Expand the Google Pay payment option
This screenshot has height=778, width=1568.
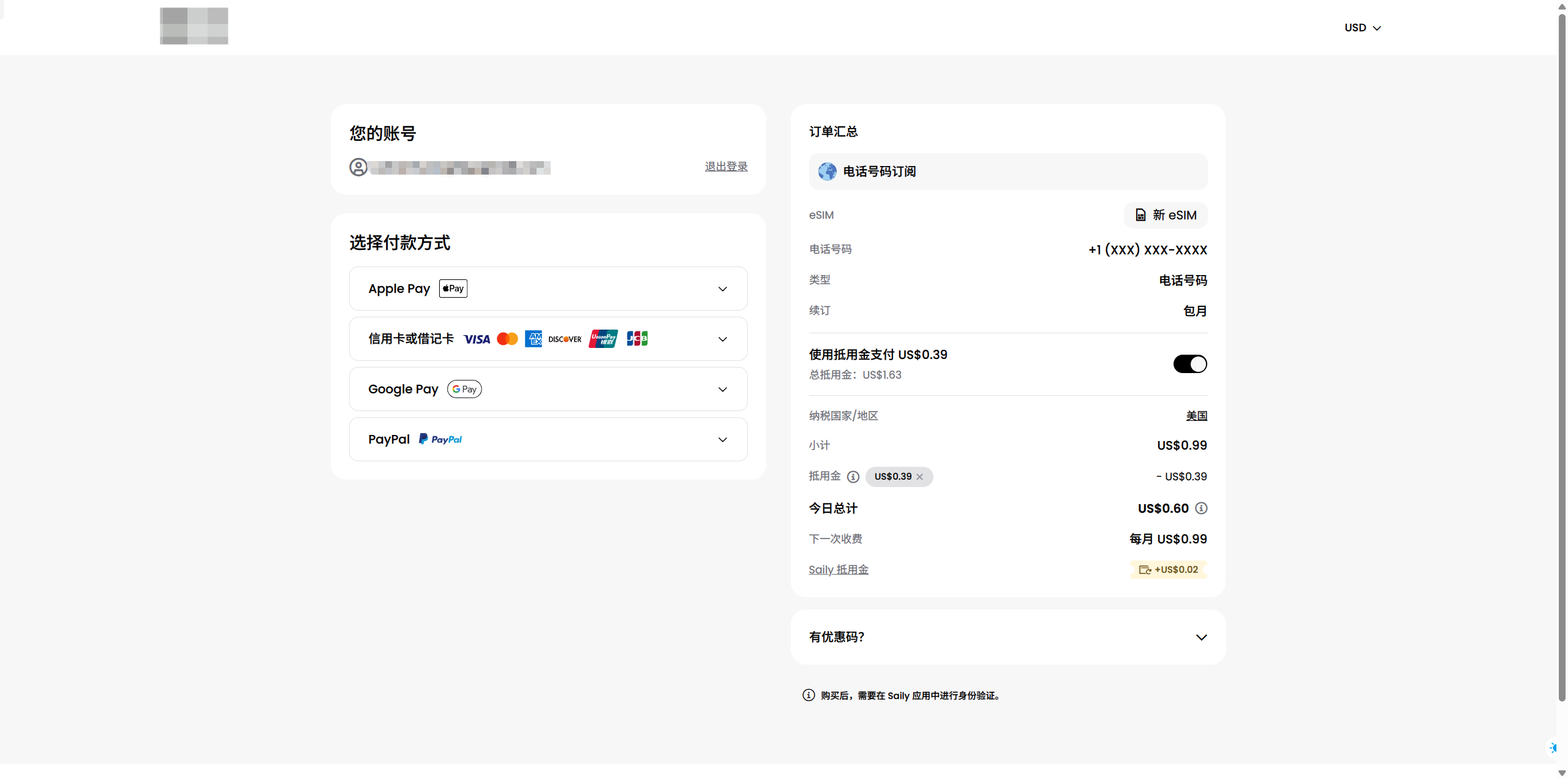548,389
